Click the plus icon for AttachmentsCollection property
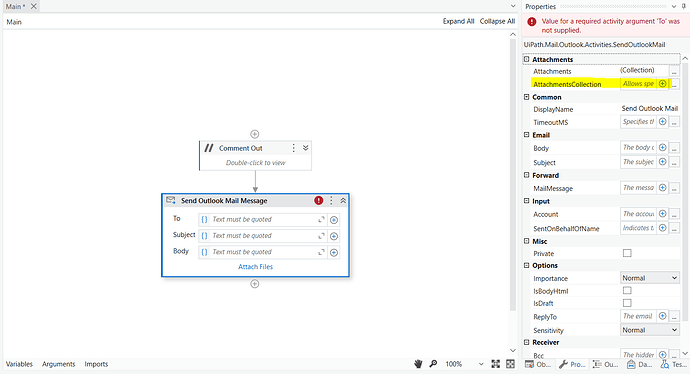 point(663,84)
